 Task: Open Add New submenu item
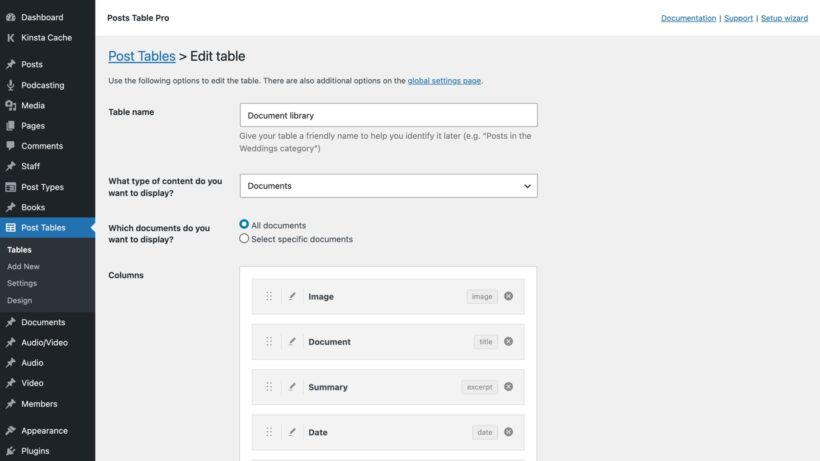(x=23, y=267)
